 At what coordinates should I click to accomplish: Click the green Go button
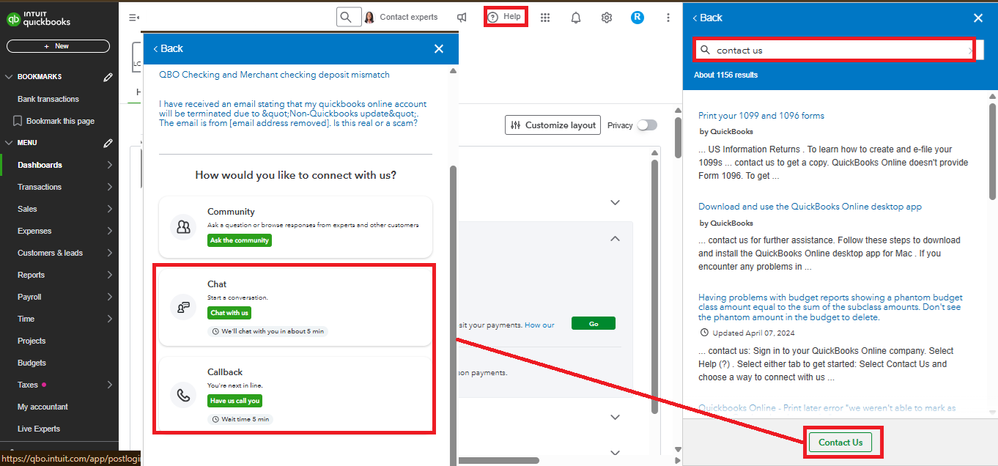point(593,323)
